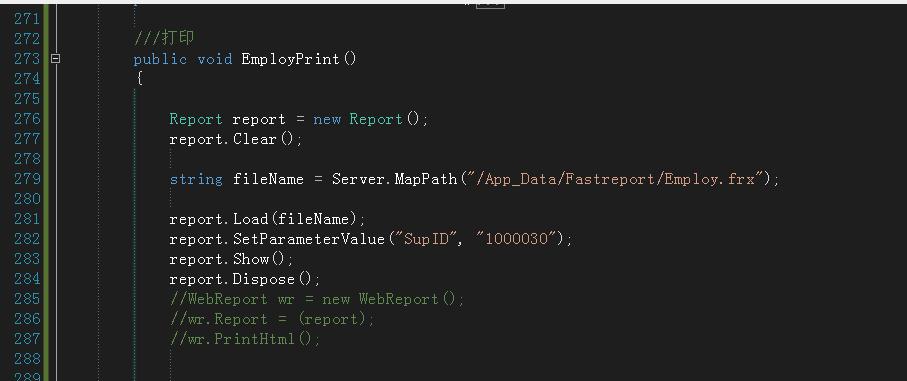Click SetParameterValue method call
The width and height of the screenshot is (907, 381).
[309, 239]
